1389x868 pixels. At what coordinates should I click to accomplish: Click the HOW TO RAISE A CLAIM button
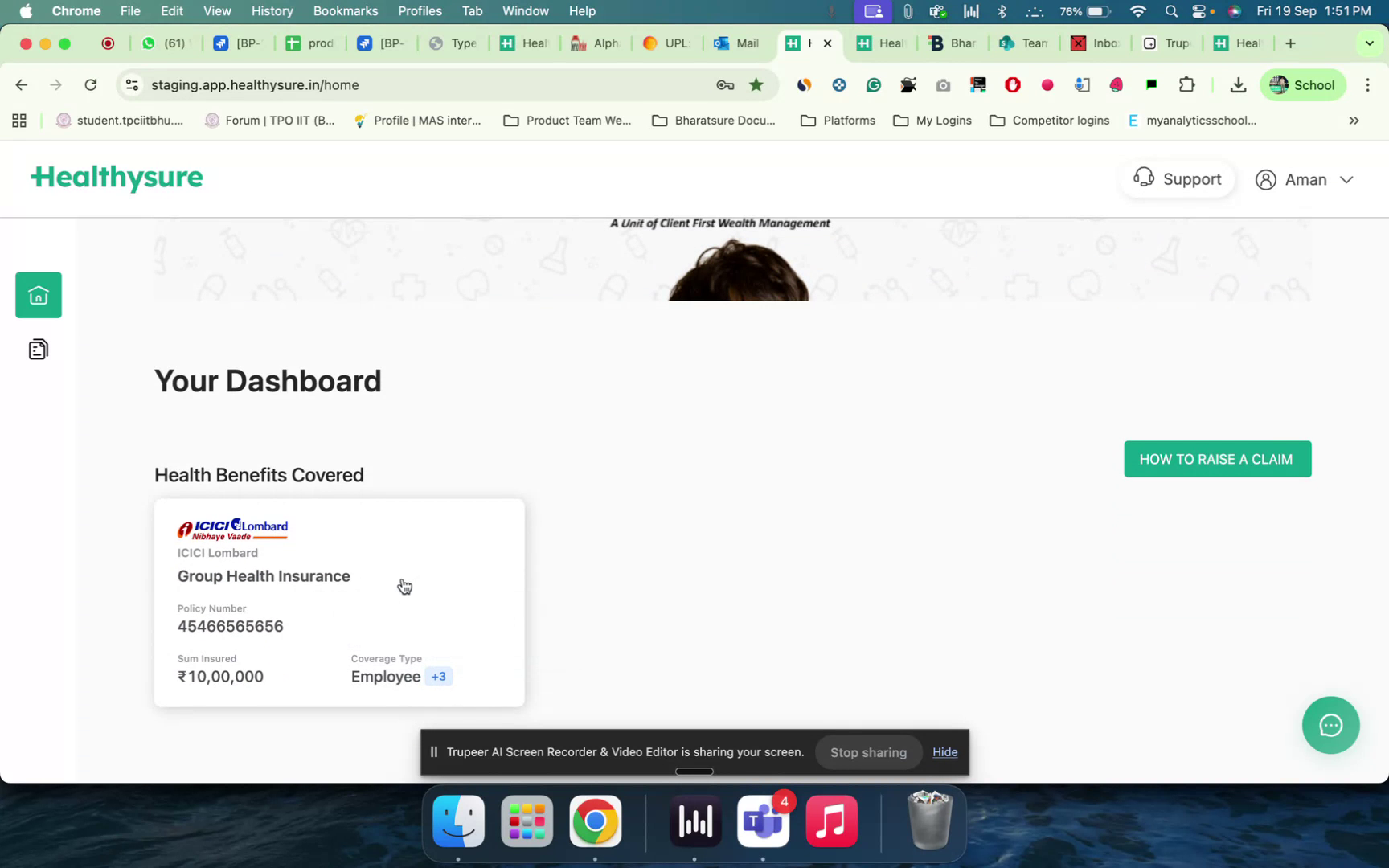point(1216,459)
